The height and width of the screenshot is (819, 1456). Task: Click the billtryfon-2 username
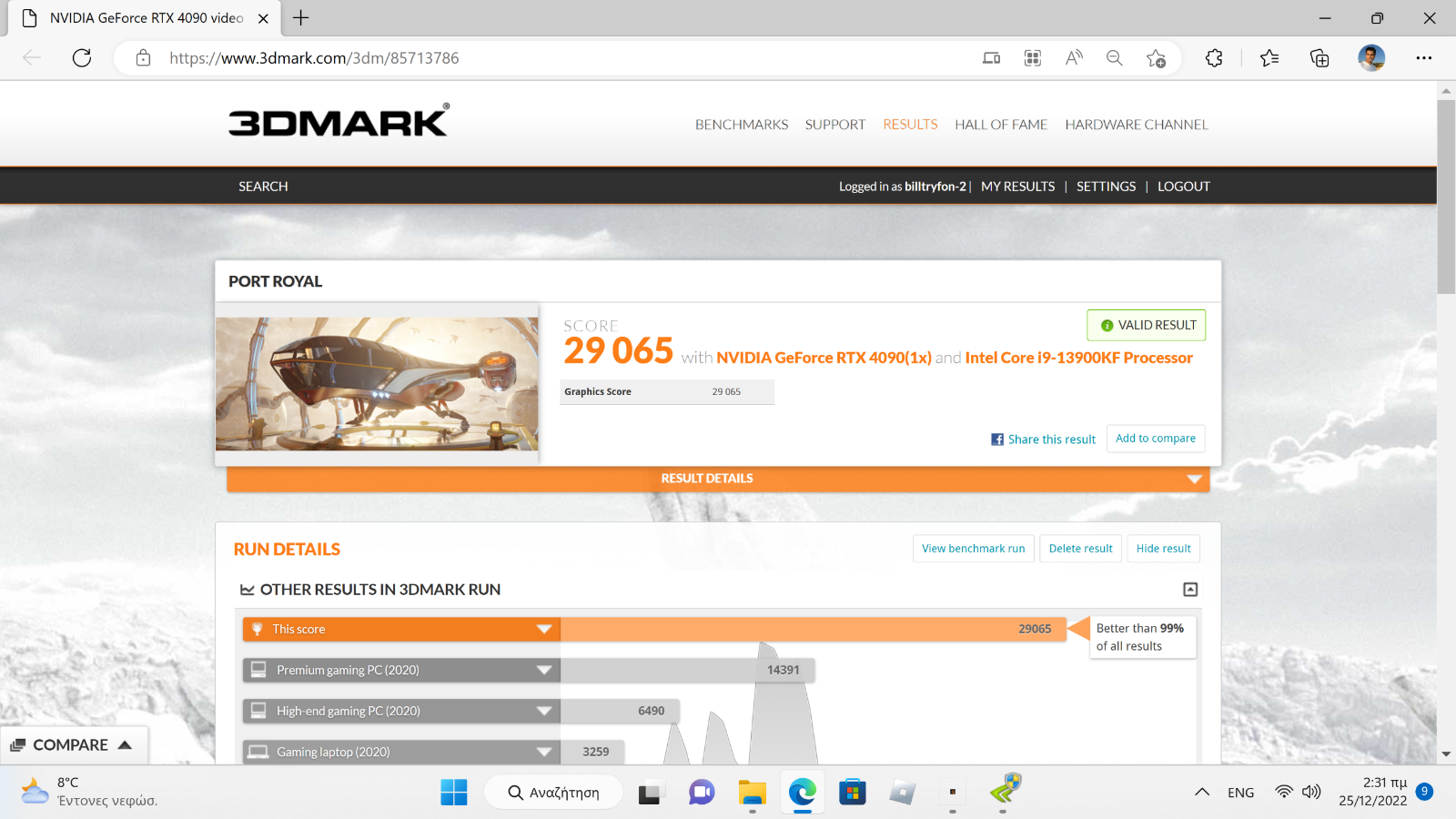(935, 187)
